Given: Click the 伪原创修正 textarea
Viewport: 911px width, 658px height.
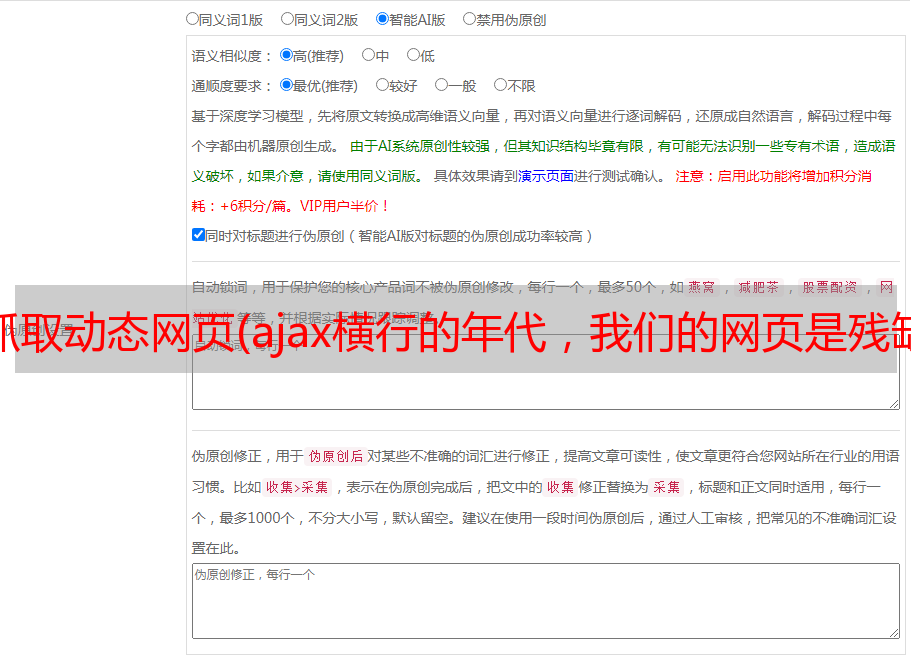Looking at the screenshot, I should (x=546, y=601).
